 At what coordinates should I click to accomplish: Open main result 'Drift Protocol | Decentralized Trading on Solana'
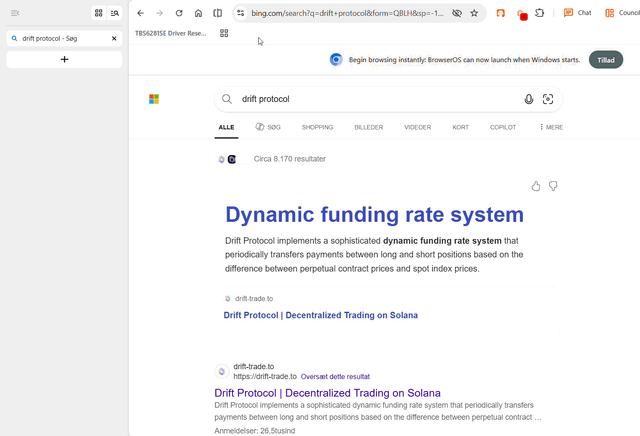pos(327,393)
